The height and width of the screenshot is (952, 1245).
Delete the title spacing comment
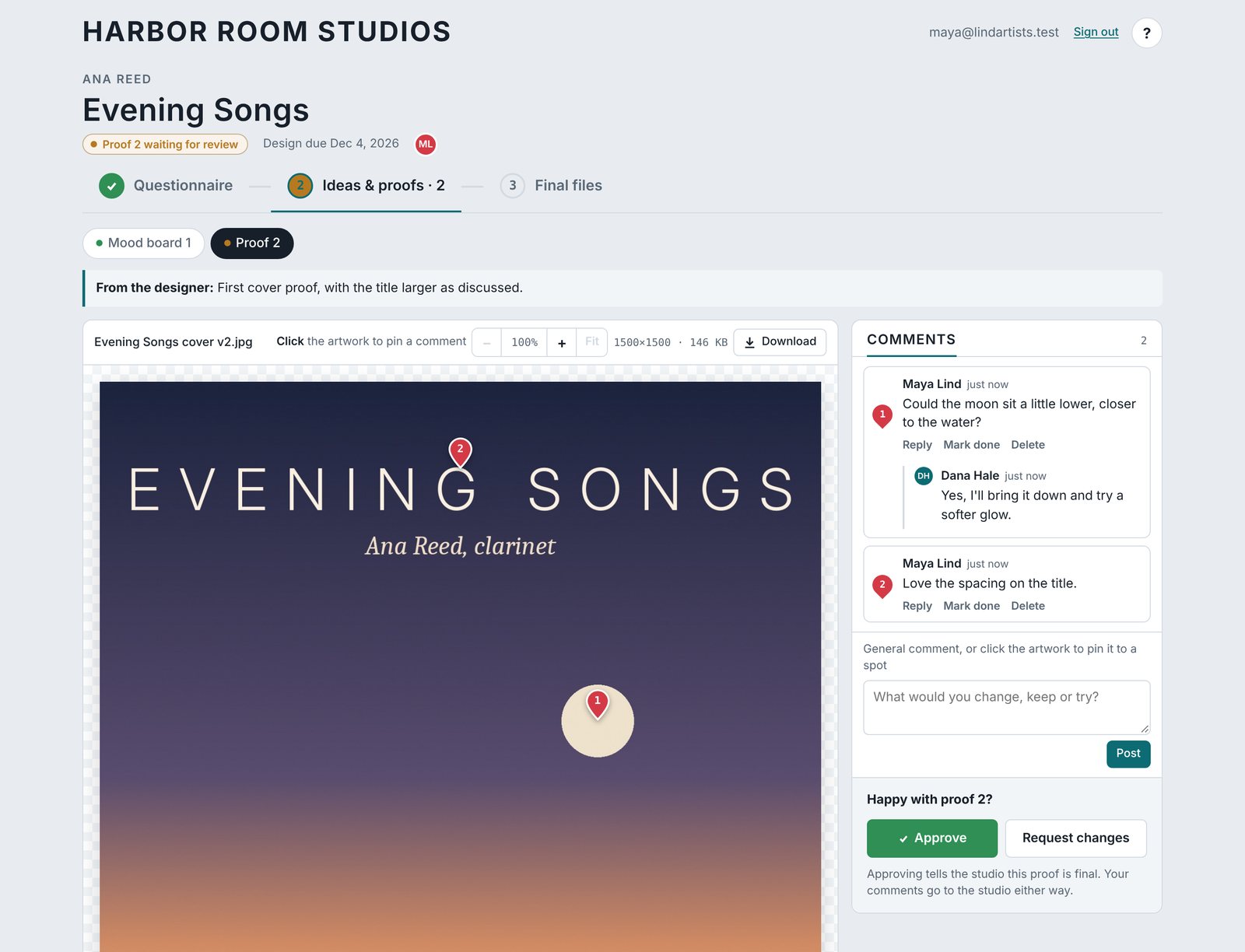click(x=1028, y=606)
